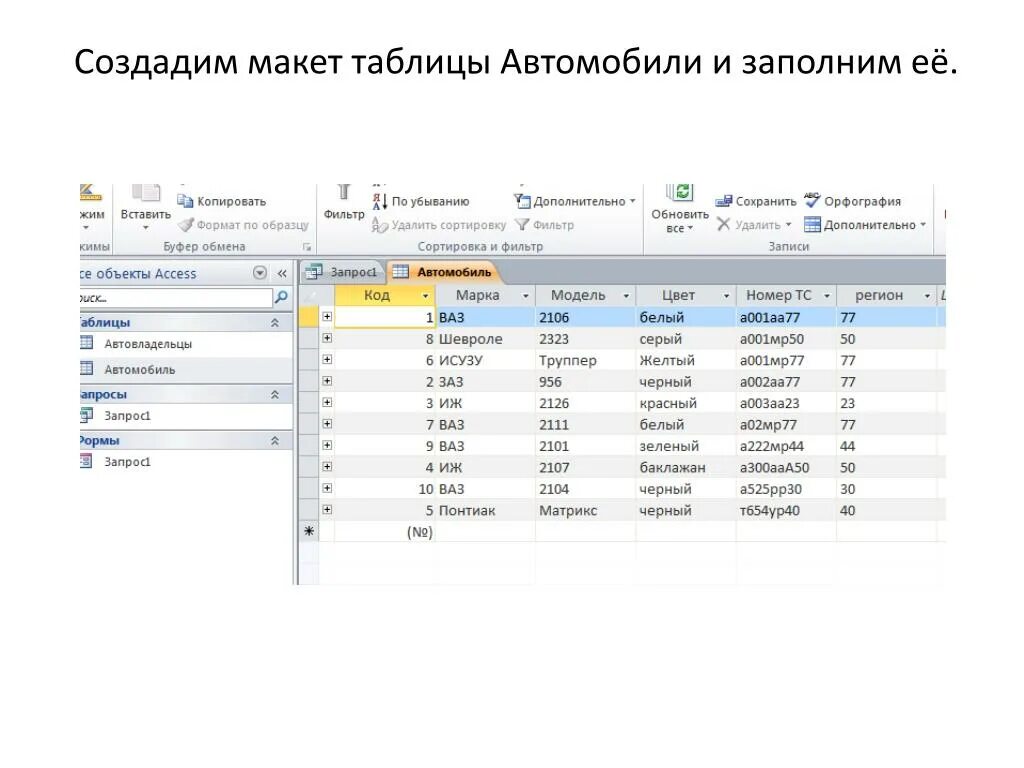Viewport: 1024px width, 768px height.
Task: Switch to the Запрос1 tab
Action: tap(352, 271)
